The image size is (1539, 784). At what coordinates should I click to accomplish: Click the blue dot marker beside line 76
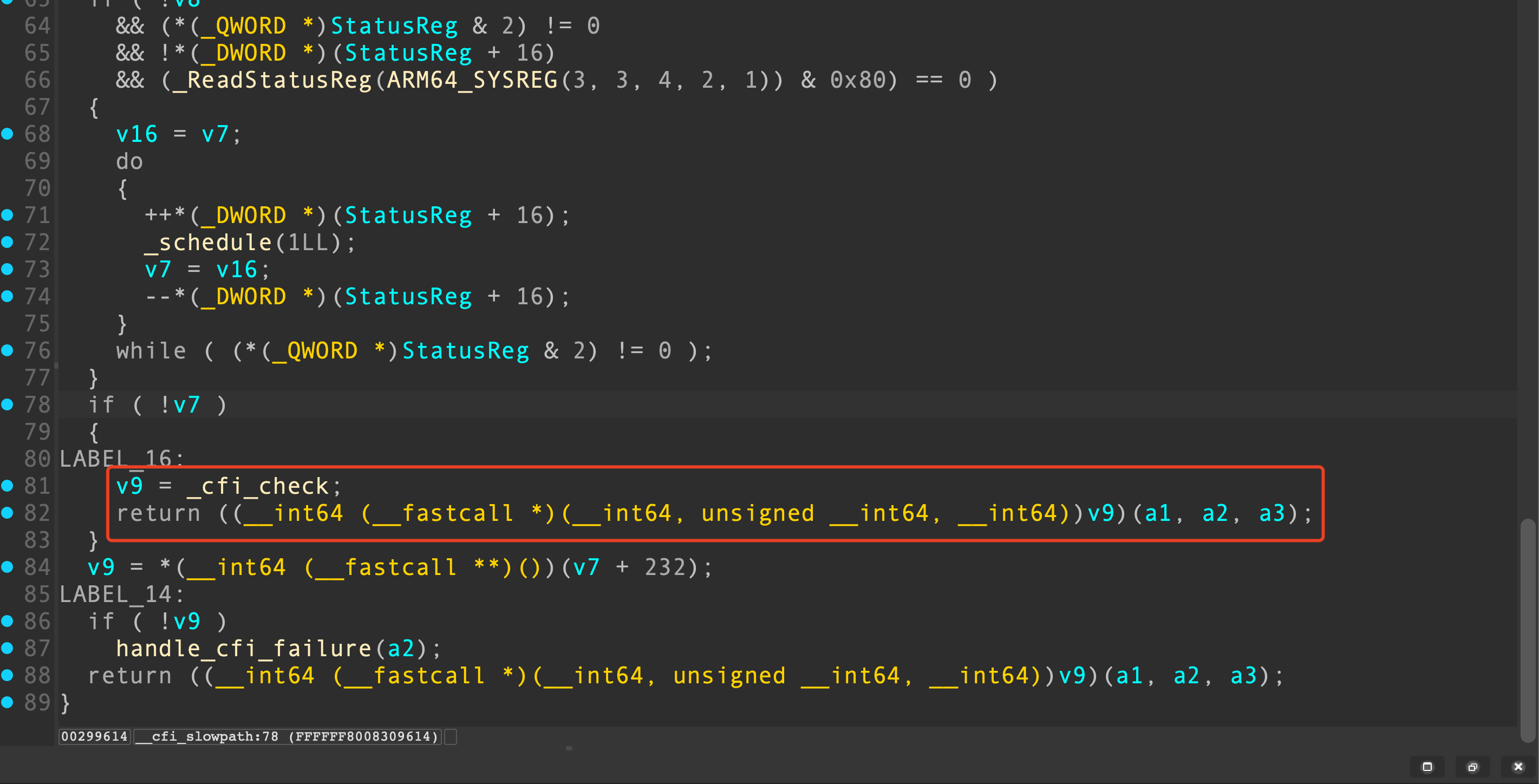click(7, 350)
